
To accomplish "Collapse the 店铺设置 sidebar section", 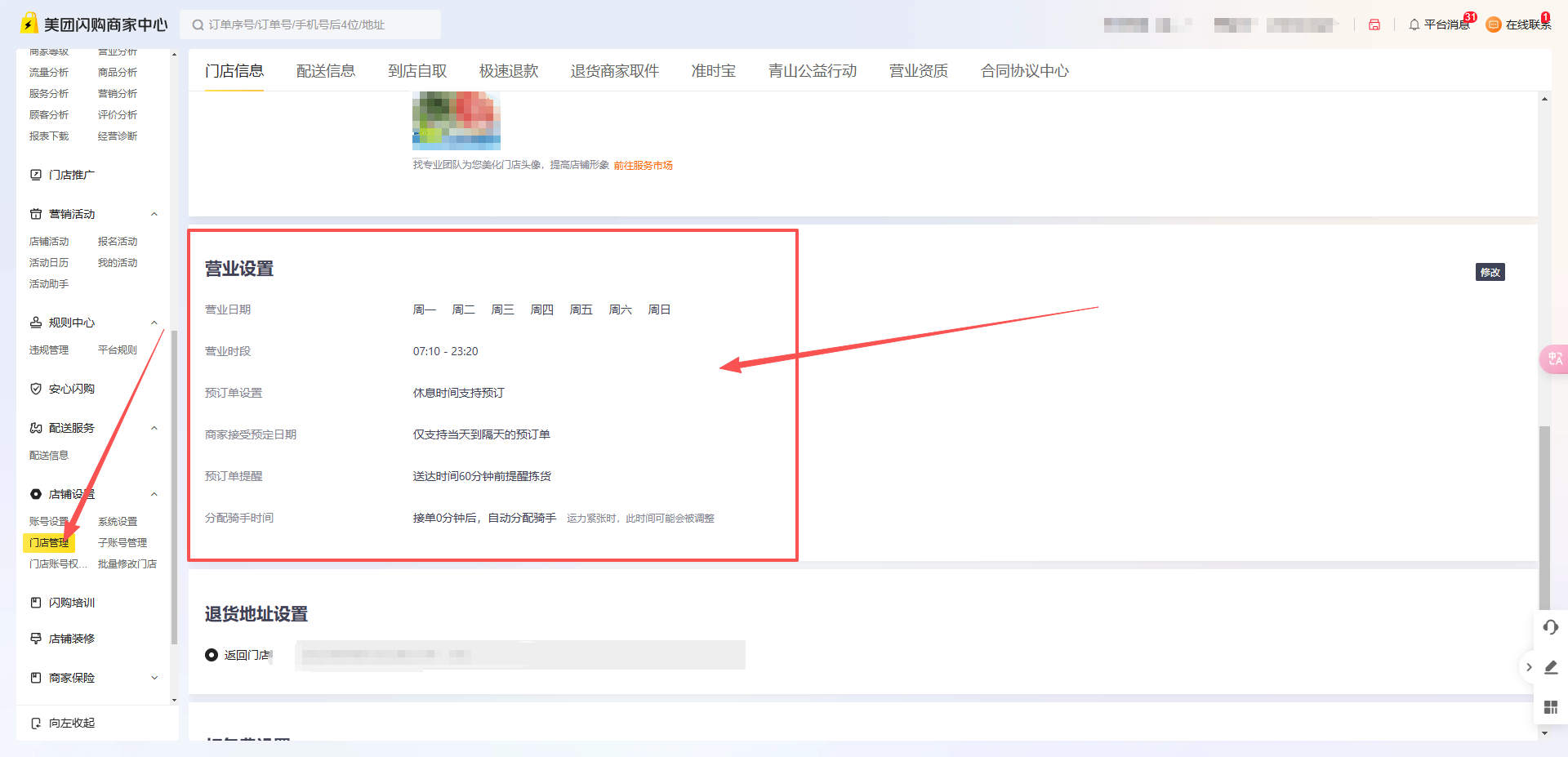I will [x=154, y=493].
